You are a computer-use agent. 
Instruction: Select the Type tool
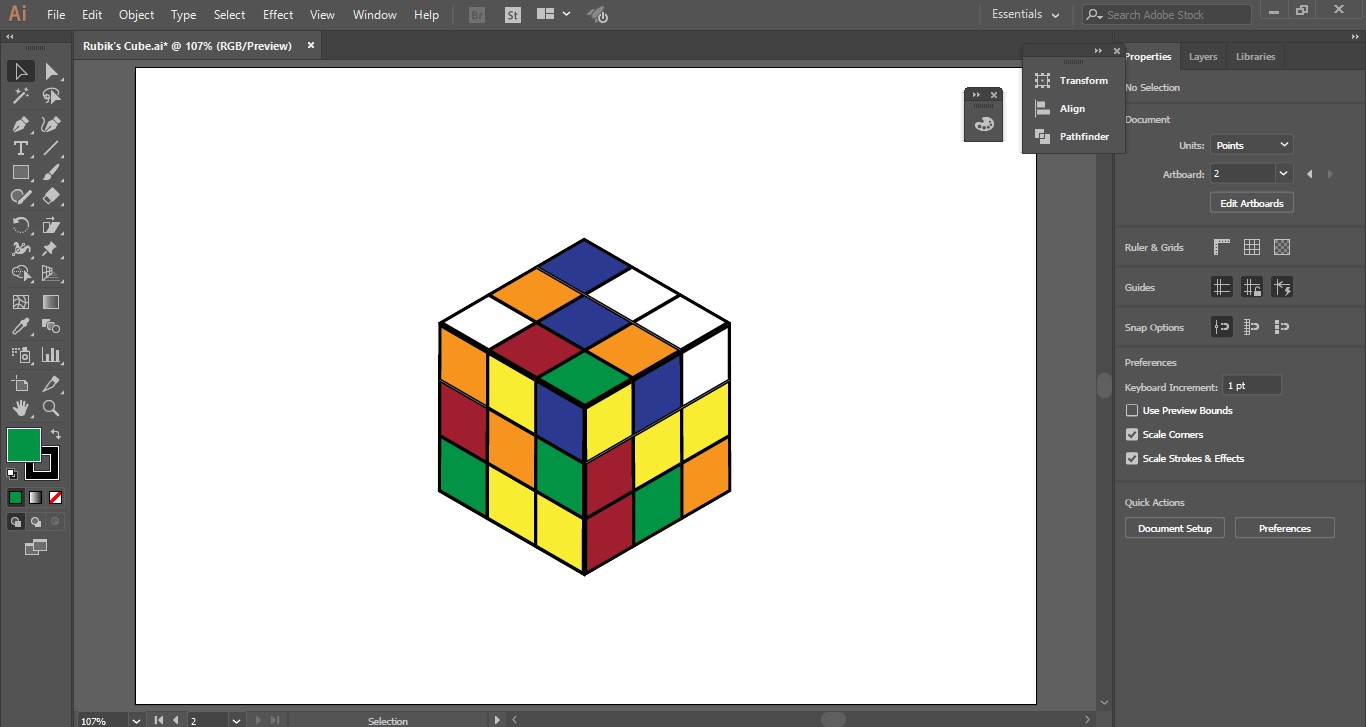[20, 148]
